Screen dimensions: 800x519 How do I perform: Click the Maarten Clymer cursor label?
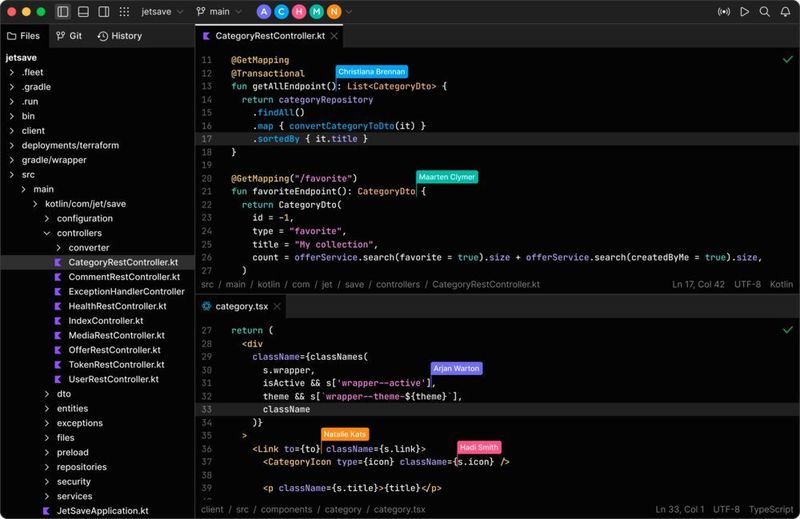click(x=447, y=177)
